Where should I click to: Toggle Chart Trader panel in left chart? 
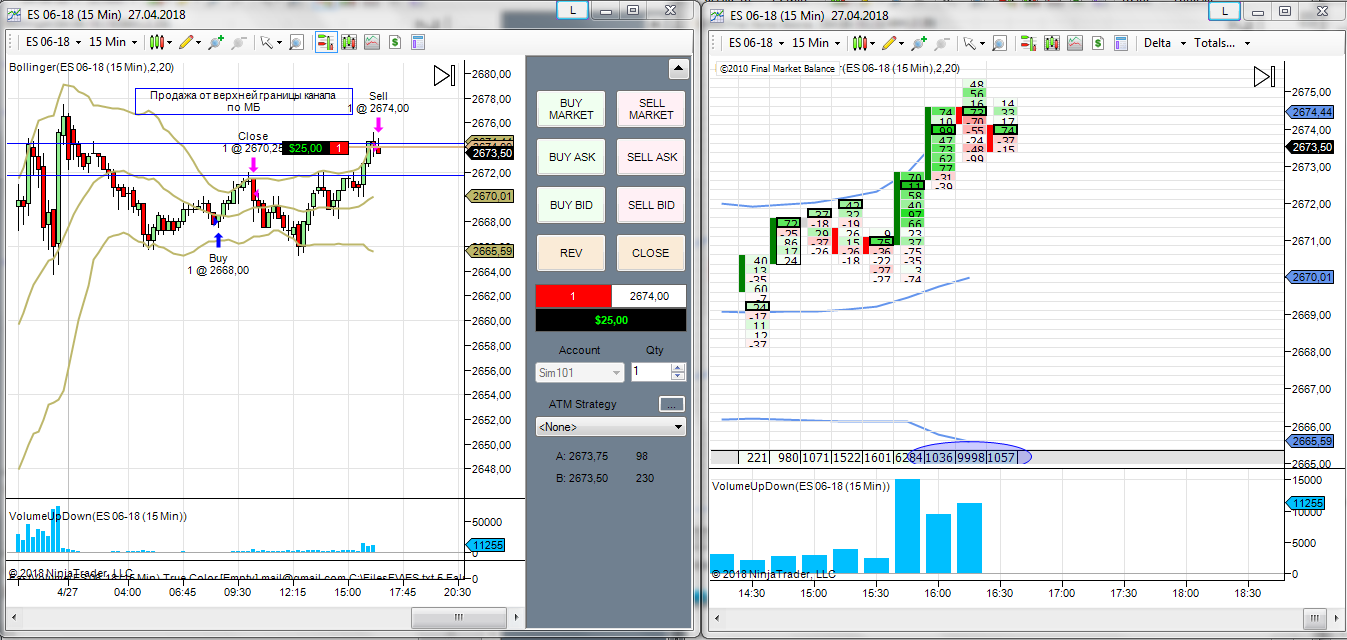tap(326, 42)
